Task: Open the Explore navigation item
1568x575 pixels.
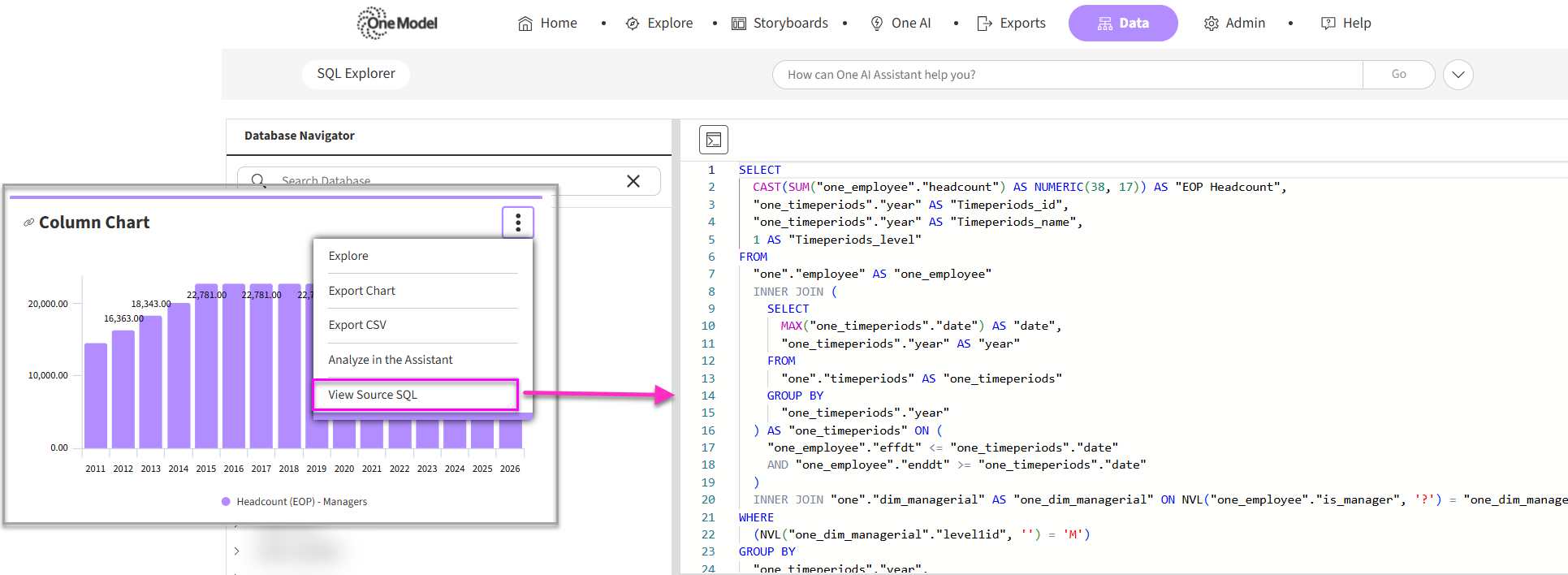Action: (x=659, y=24)
